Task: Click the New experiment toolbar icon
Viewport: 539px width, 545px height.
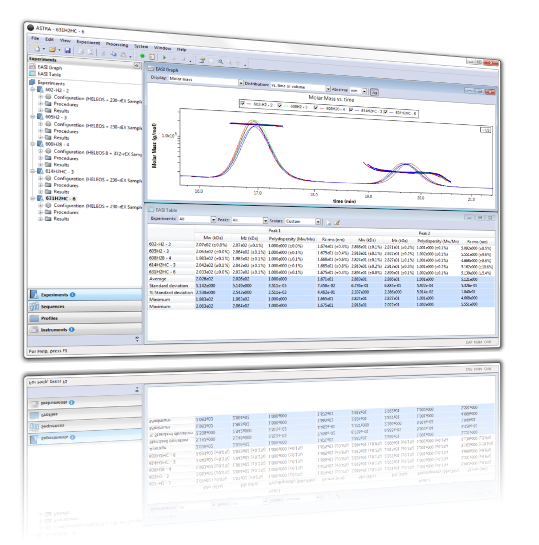Action: click(x=37, y=49)
